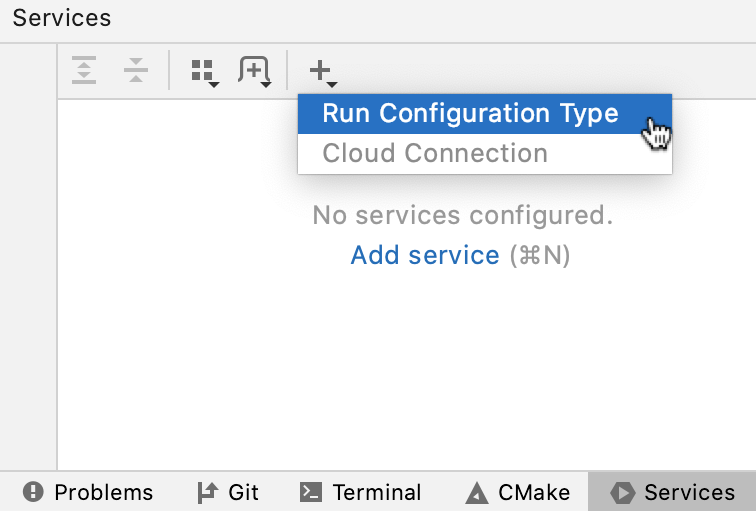Click the Services panel title header
The height and width of the screenshot is (511, 756).
(62, 19)
